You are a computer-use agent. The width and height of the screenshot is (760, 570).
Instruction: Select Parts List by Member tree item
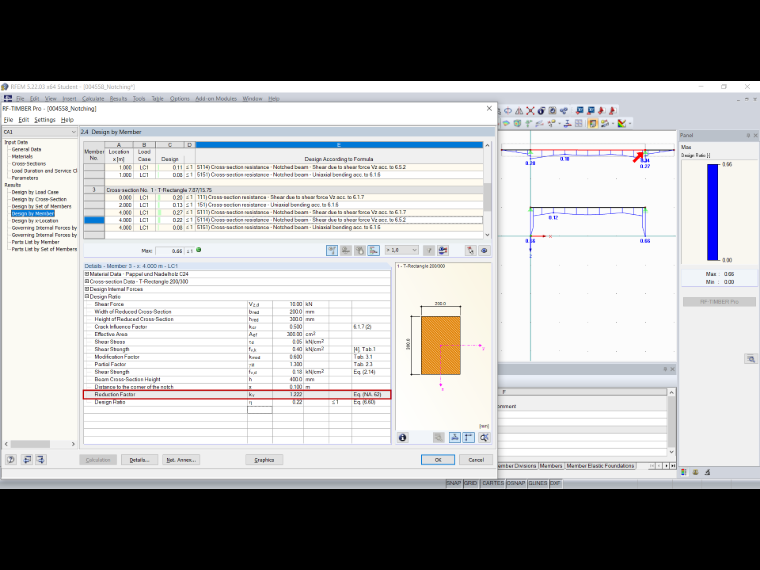pyautogui.click(x=35, y=242)
